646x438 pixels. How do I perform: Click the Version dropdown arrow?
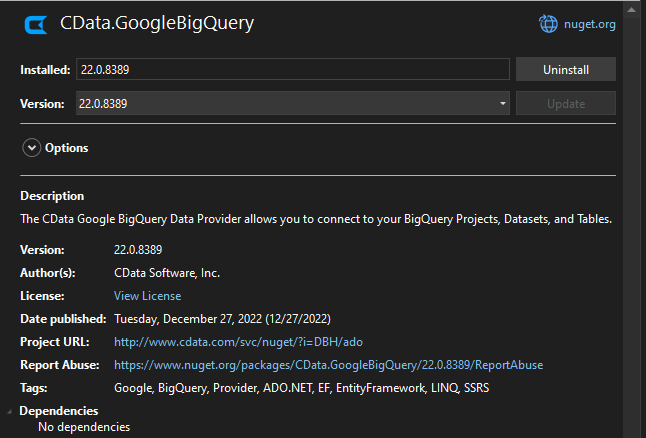[x=502, y=103]
